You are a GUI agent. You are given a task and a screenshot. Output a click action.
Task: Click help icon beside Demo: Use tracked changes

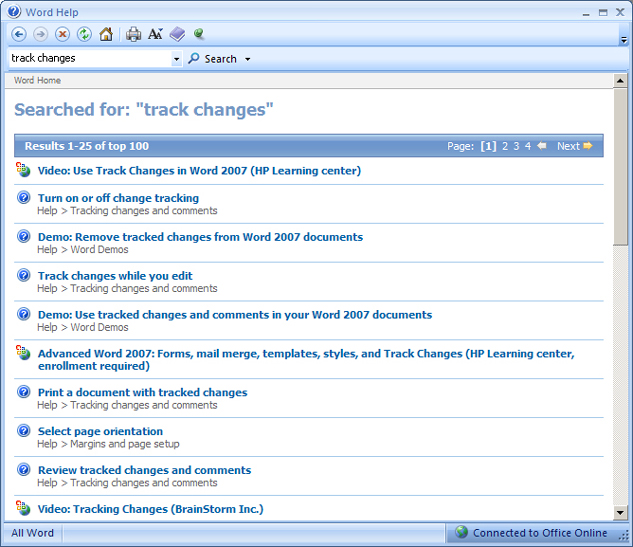24,314
